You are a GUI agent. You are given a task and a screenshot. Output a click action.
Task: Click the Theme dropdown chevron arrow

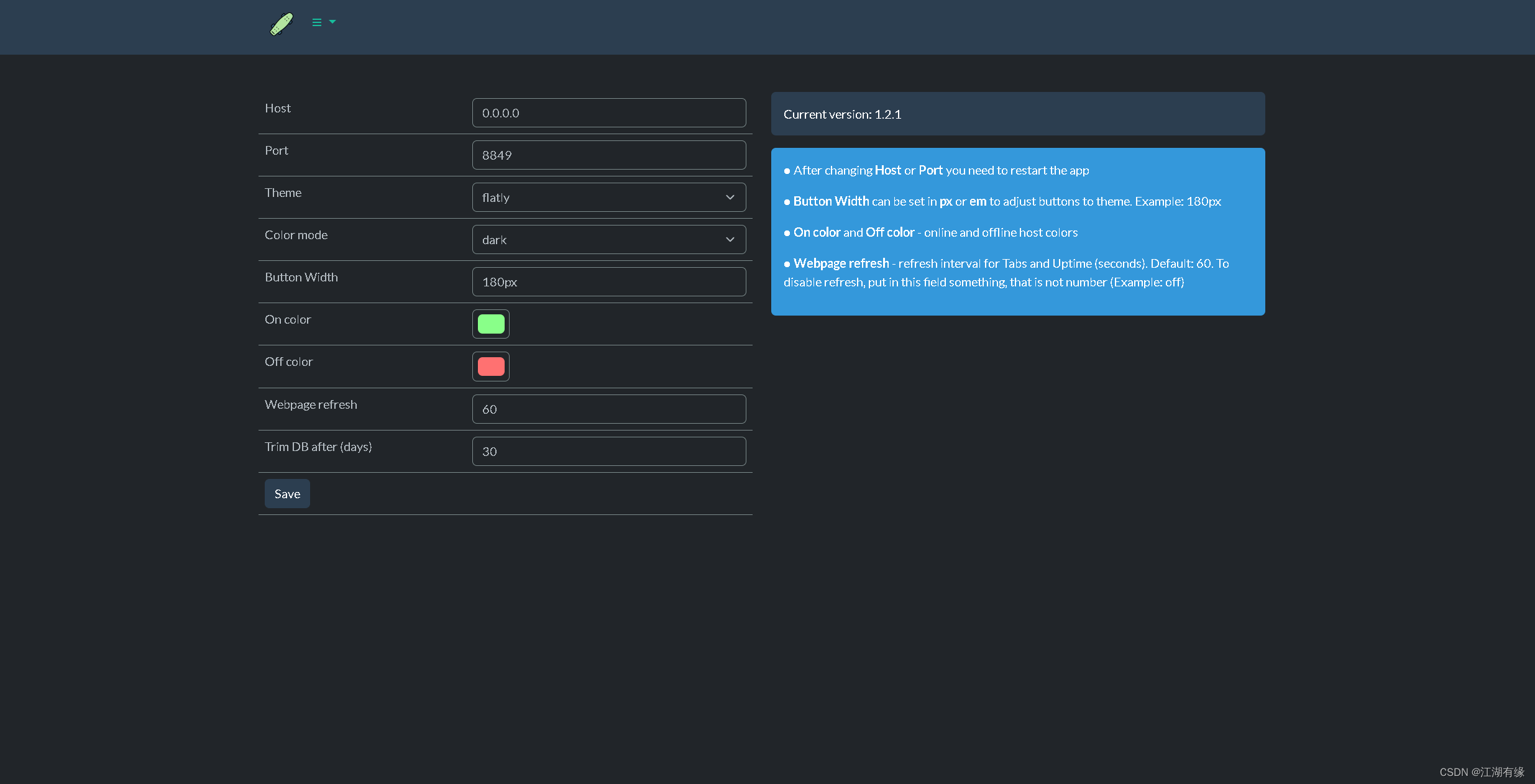coord(730,198)
